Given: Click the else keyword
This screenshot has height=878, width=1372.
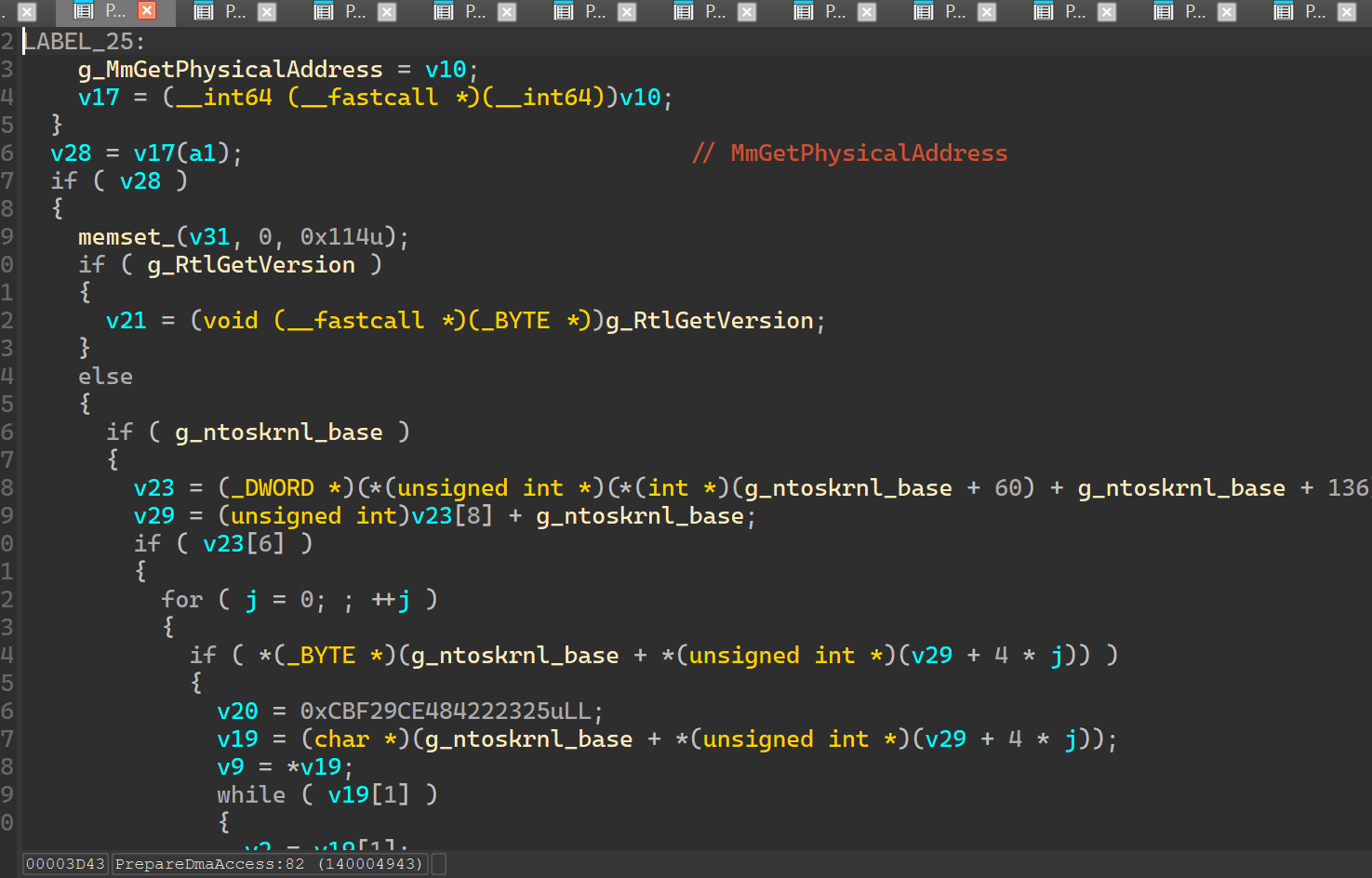Looking at the screenshot, I should pos(105,377).
